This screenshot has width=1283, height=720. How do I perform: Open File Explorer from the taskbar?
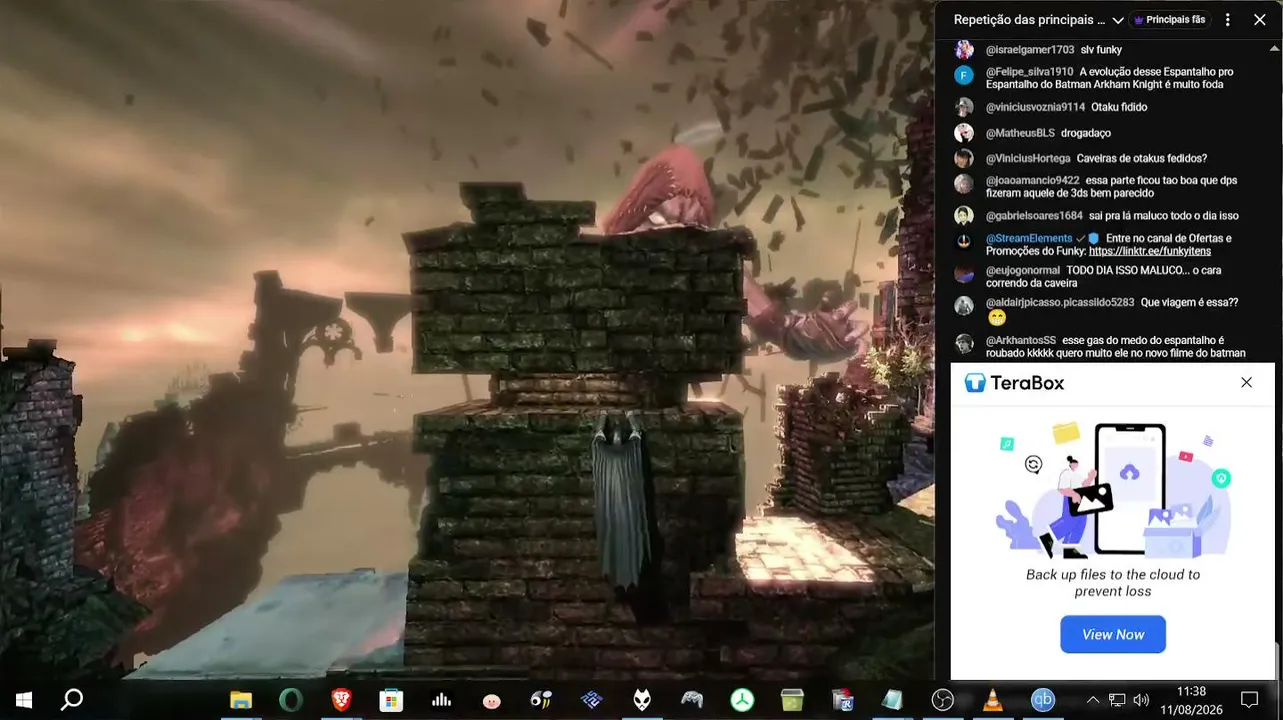coord(241,700)
